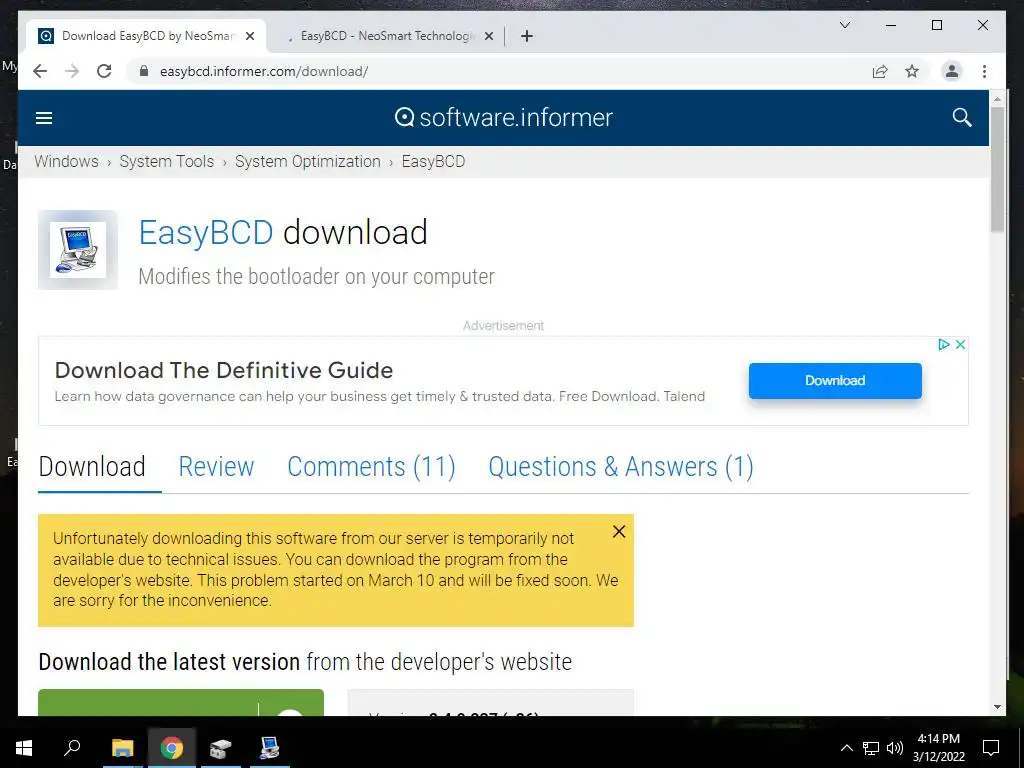Close the EasyBCD - NeoSmart Technologies tab
The height and width of the screenshot is (768, 1024).
coord(488,36)
